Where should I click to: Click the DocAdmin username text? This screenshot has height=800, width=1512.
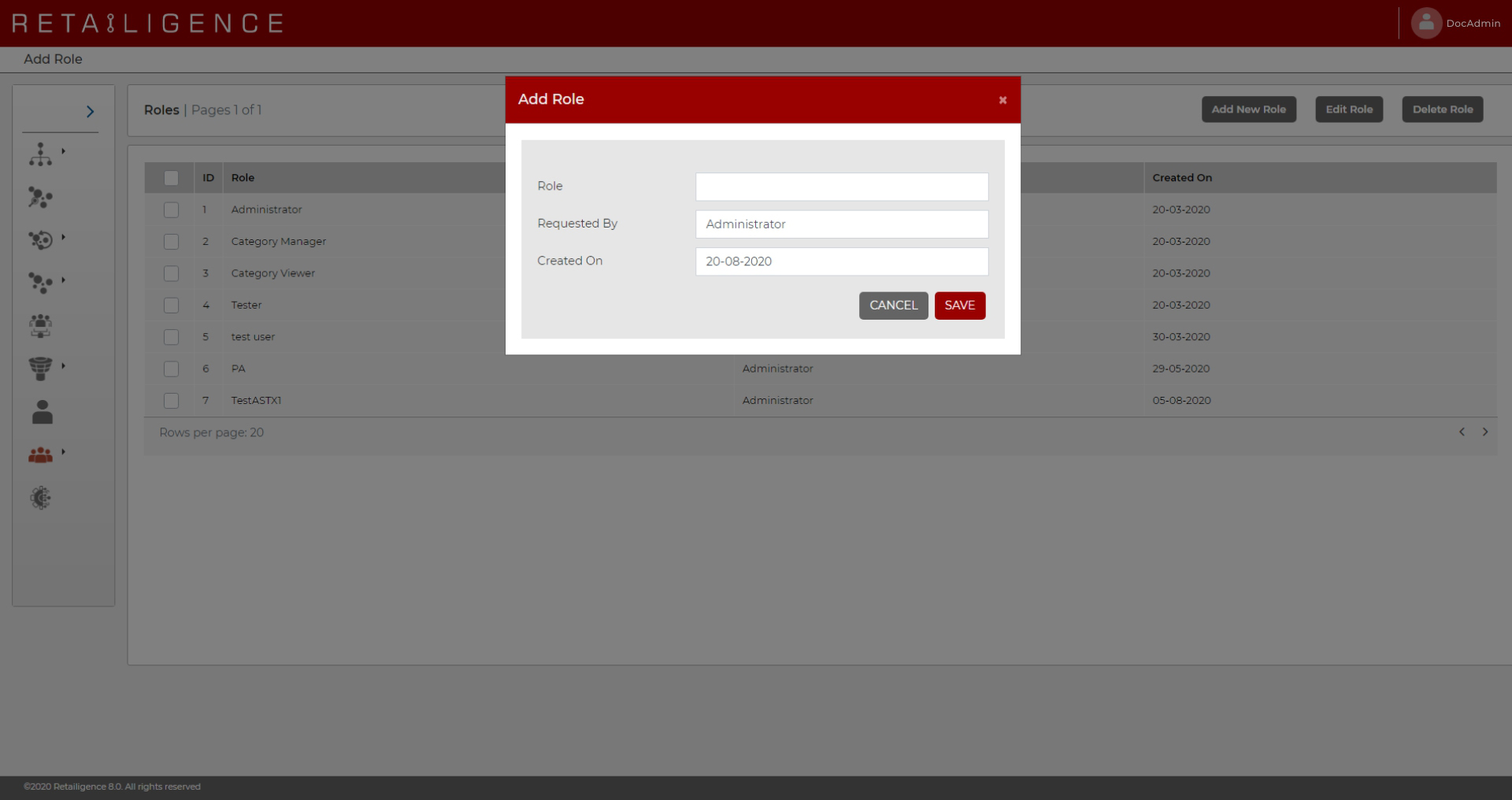tap(1473, 24)
